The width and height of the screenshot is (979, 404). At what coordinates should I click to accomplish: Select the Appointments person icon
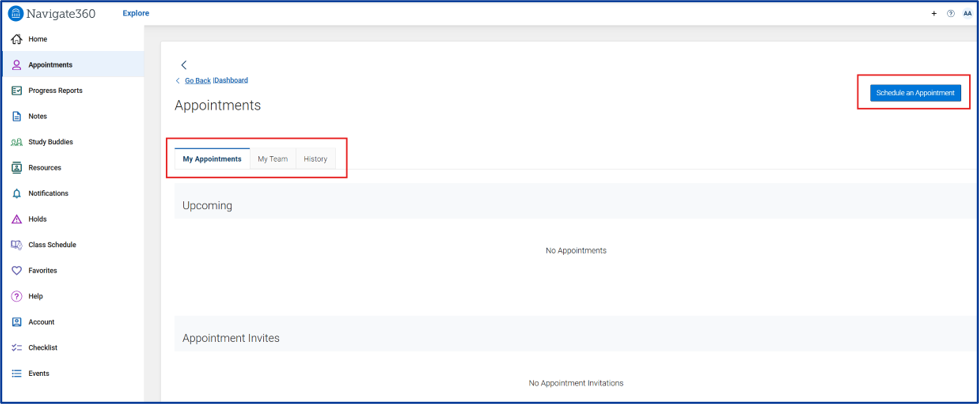pyautogui.click(x=17, y=65)
